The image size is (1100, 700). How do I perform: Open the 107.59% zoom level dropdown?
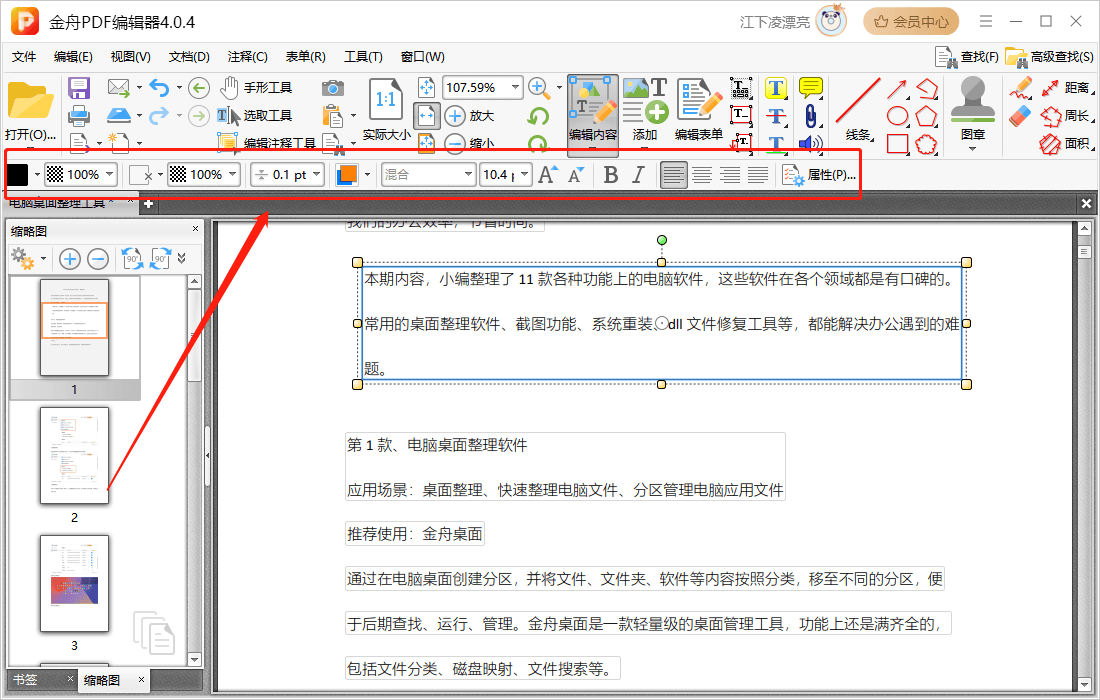click(x=516, y=88)
